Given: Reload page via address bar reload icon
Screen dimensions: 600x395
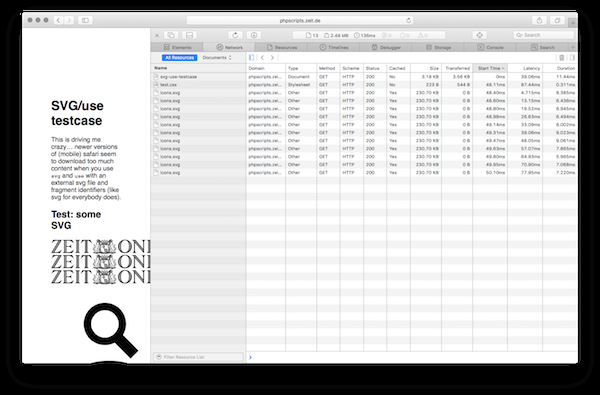Looking at the screenshot, I should tap(408, 20).
